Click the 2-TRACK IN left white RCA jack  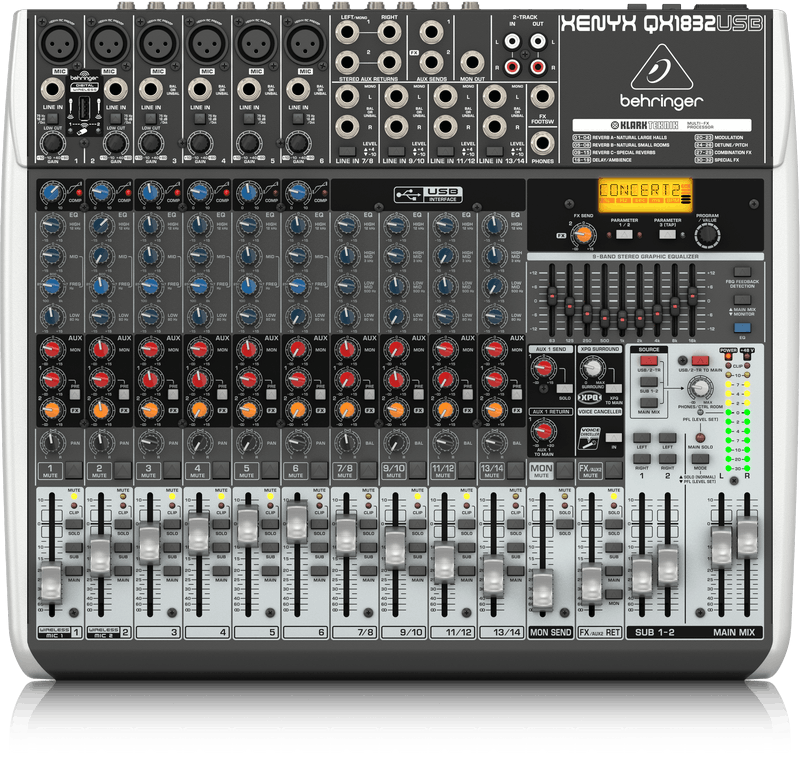512,41
